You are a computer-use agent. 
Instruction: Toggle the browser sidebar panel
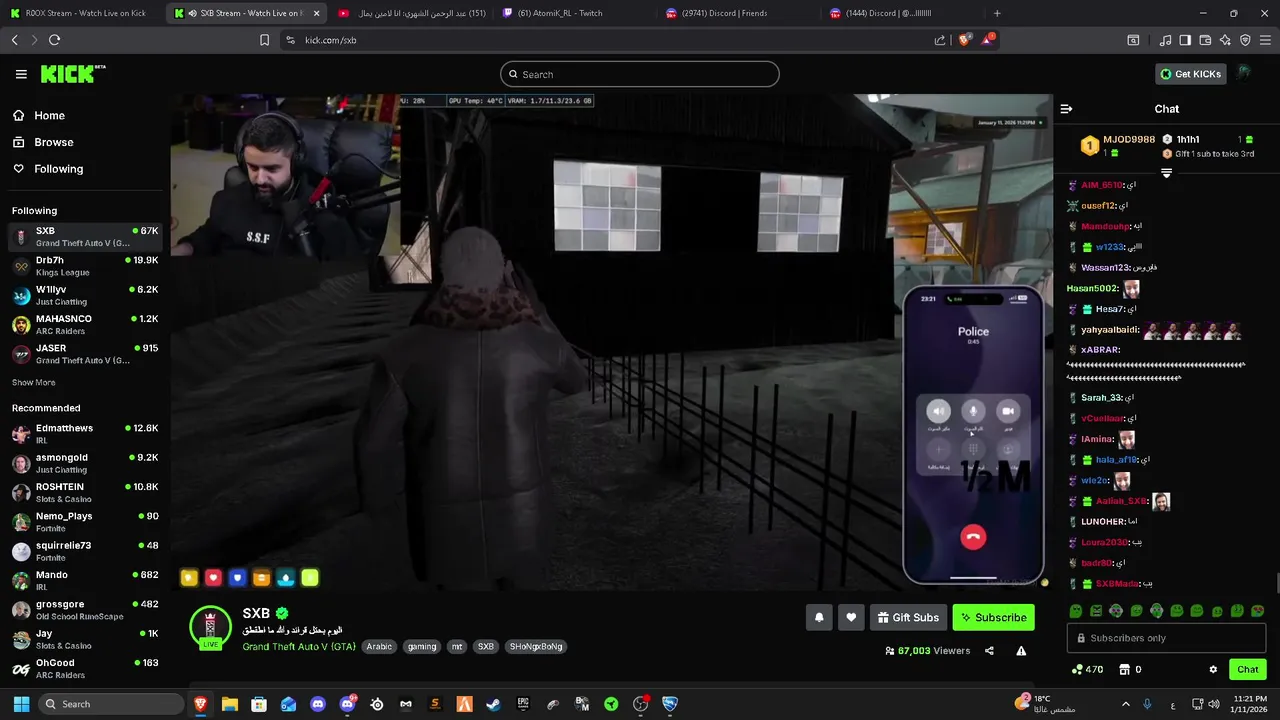(x=1185, y=40)
